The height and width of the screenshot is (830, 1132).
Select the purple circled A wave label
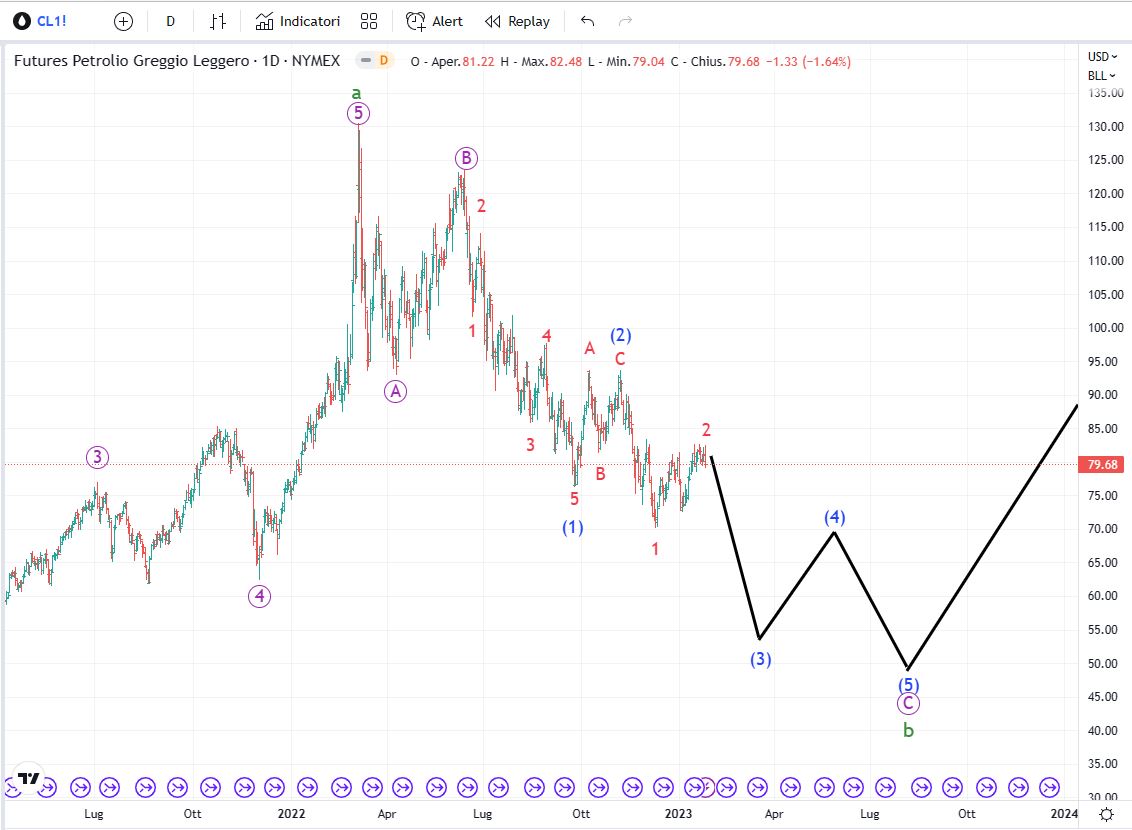[395, 391]
